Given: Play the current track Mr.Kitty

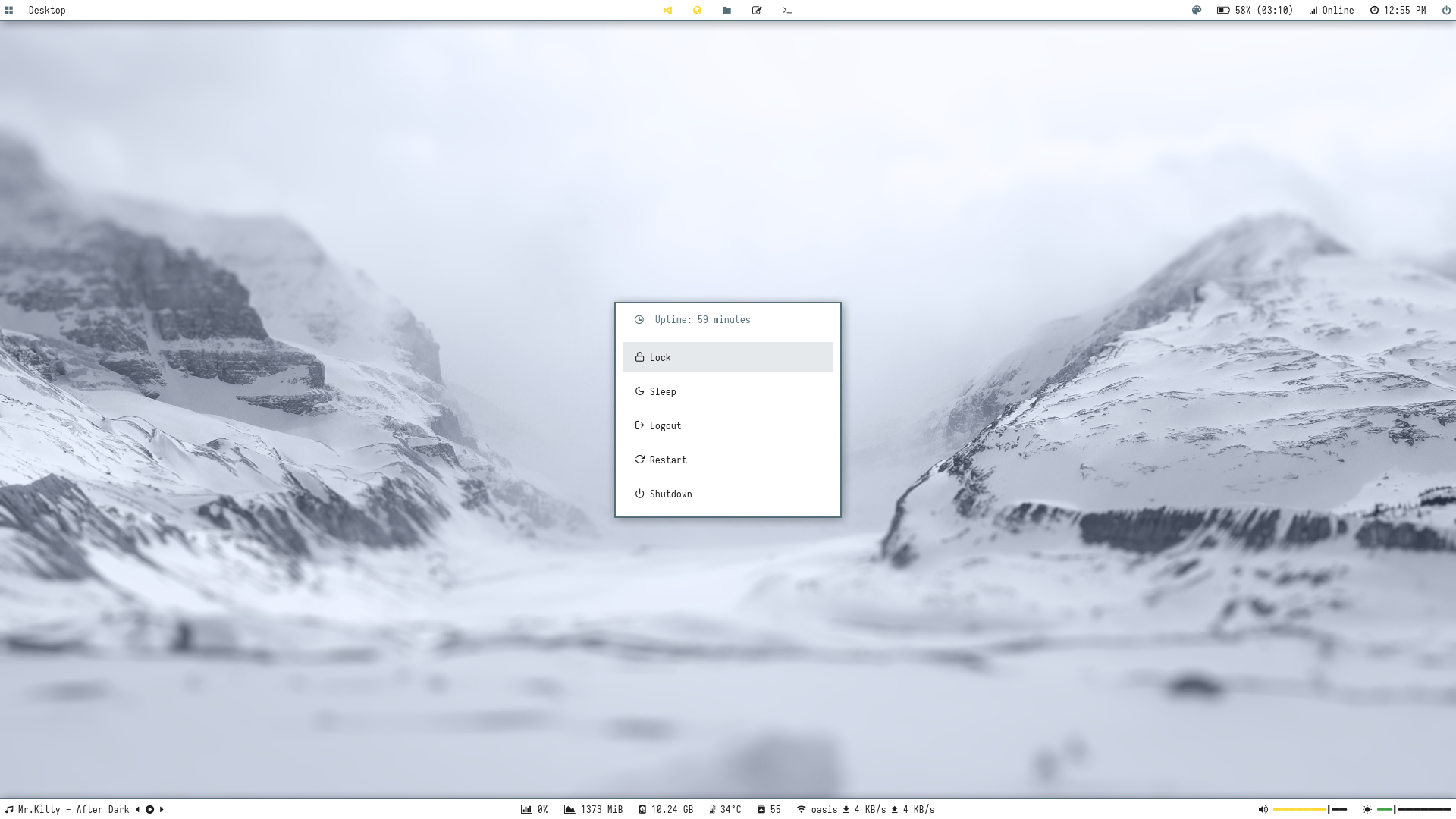Looking at the screenshot, I should coord(149,809).
